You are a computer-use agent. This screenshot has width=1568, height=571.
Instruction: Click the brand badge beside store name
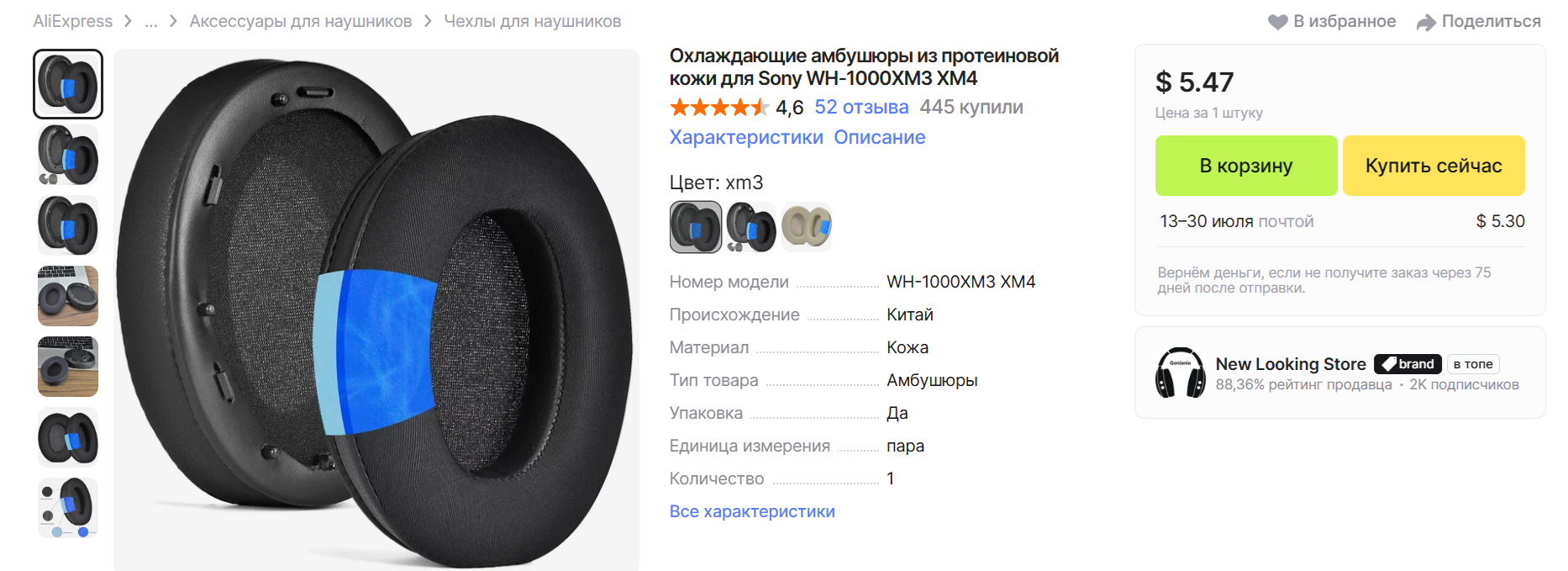(1408, 364)
